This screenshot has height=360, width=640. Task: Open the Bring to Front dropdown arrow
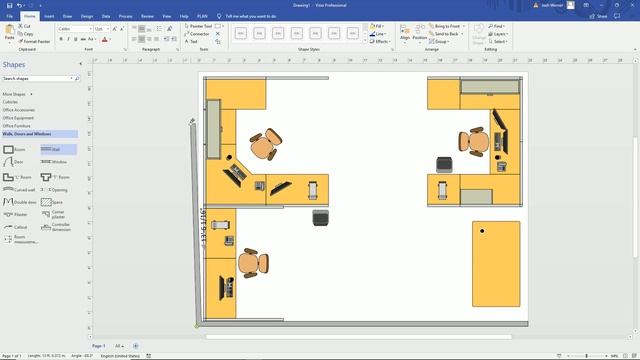coord(463,26)
